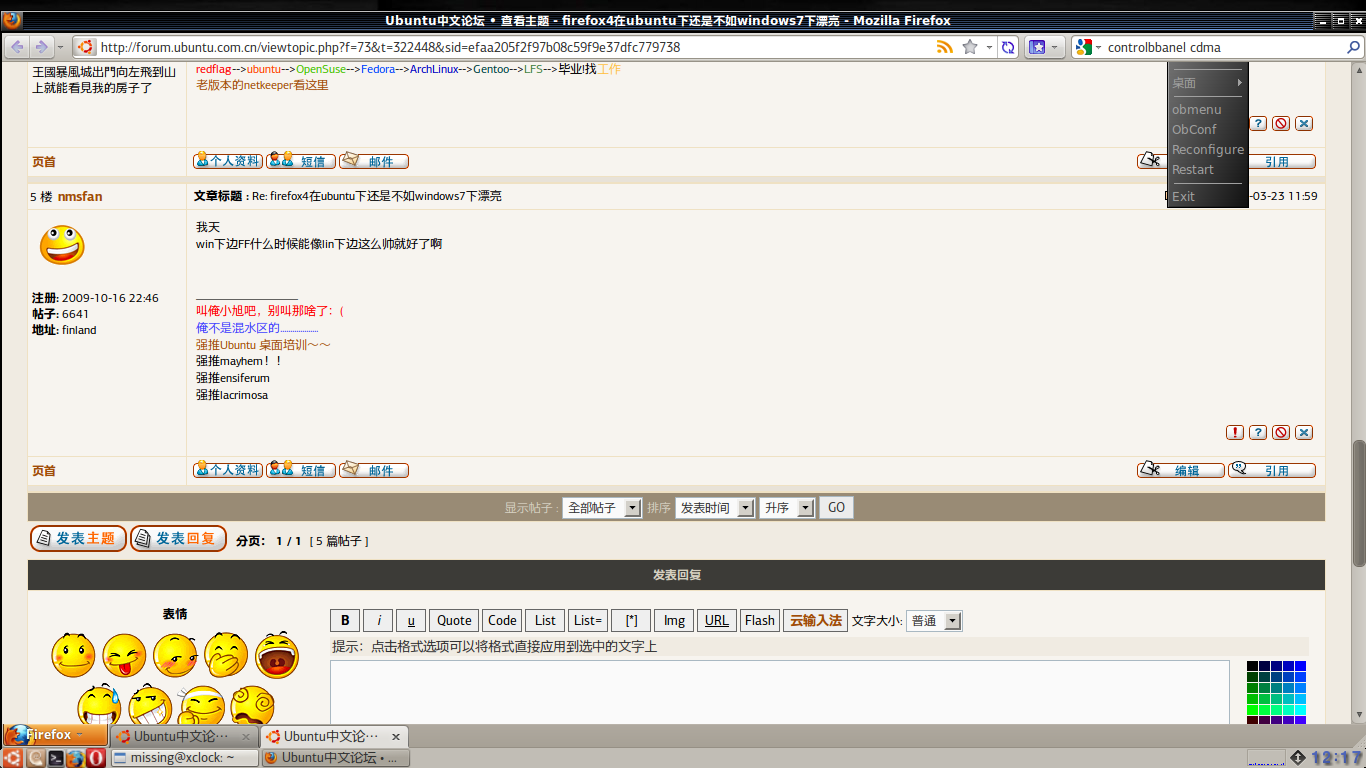Click the question mark icon on nmsfan's post
The height and width of the screenshot is (768, 1366).
click(1258, 432)
